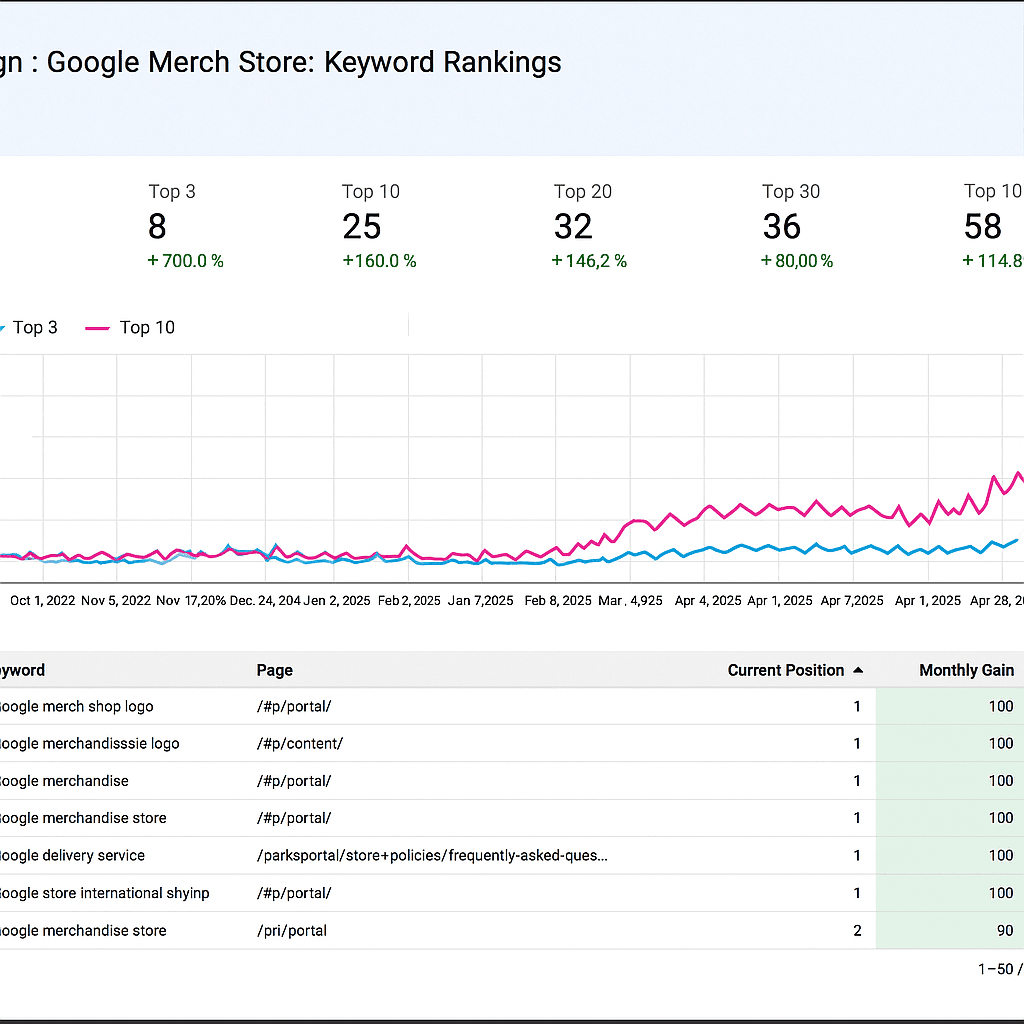Select the Top 10 scorecard value 25
1024x1024 pixels.
point(361,226)
